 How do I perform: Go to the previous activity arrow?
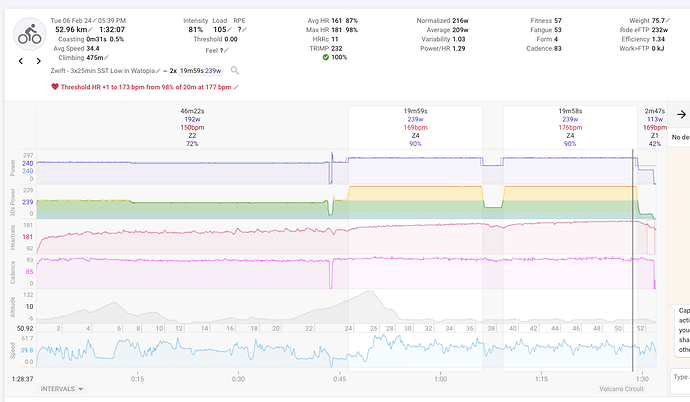click(21, 61)
